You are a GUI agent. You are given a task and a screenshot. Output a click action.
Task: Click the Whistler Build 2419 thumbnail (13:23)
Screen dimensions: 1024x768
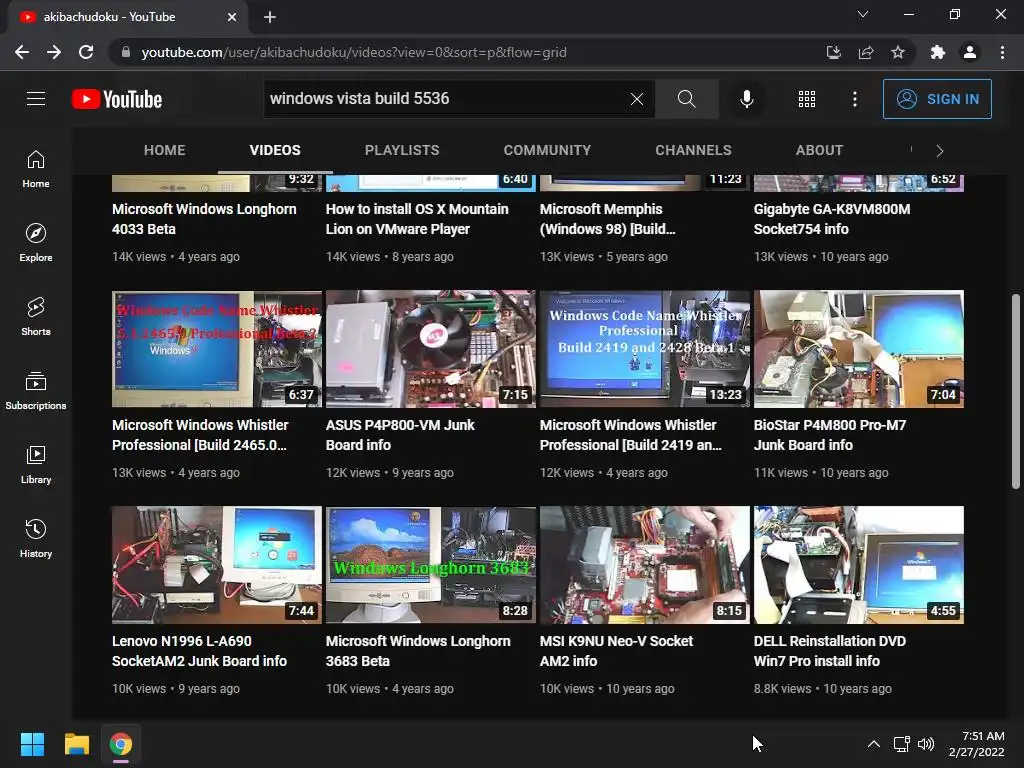[x=645, y=349]
